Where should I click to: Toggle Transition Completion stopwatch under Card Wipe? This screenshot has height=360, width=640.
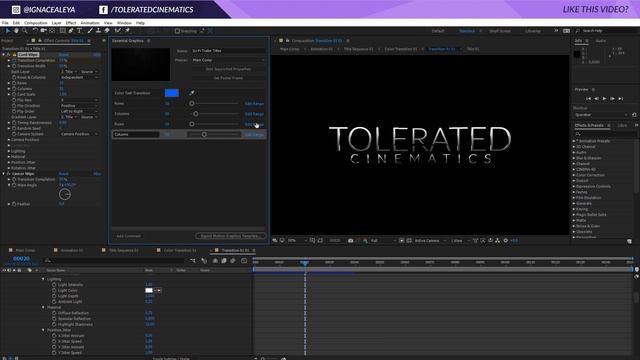[x=14, y=60]
